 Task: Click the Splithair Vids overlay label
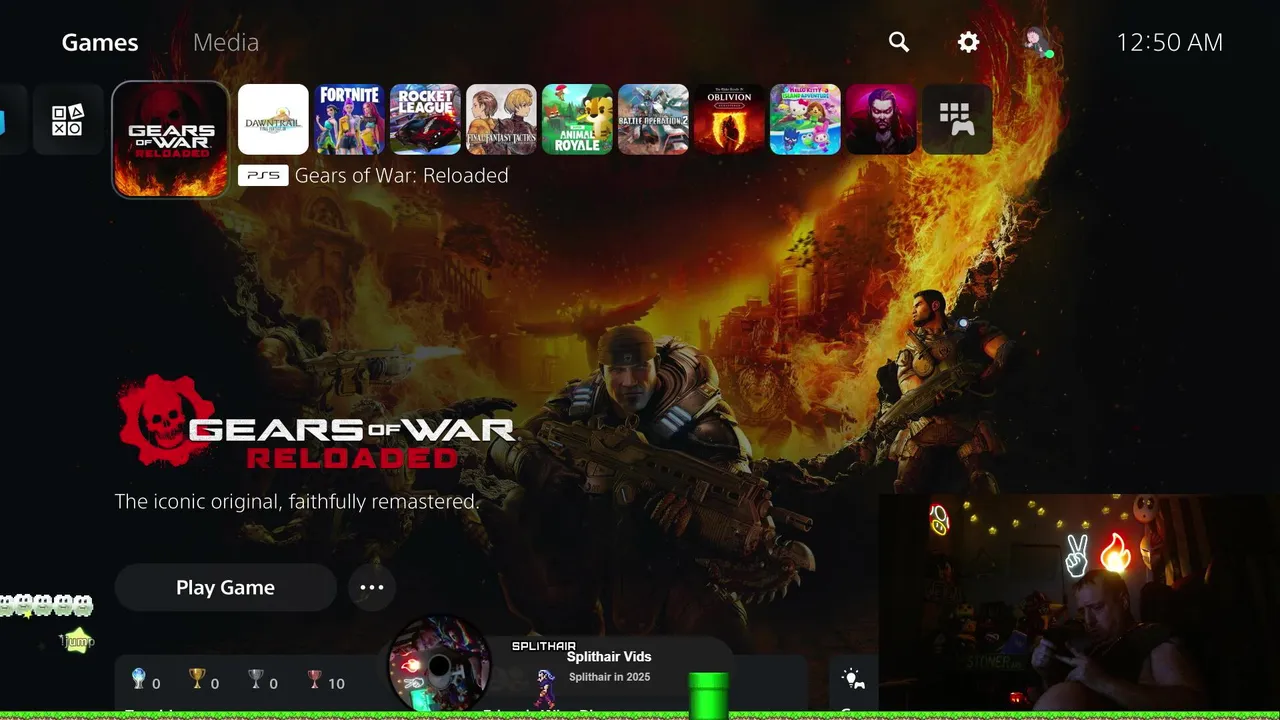609,657
